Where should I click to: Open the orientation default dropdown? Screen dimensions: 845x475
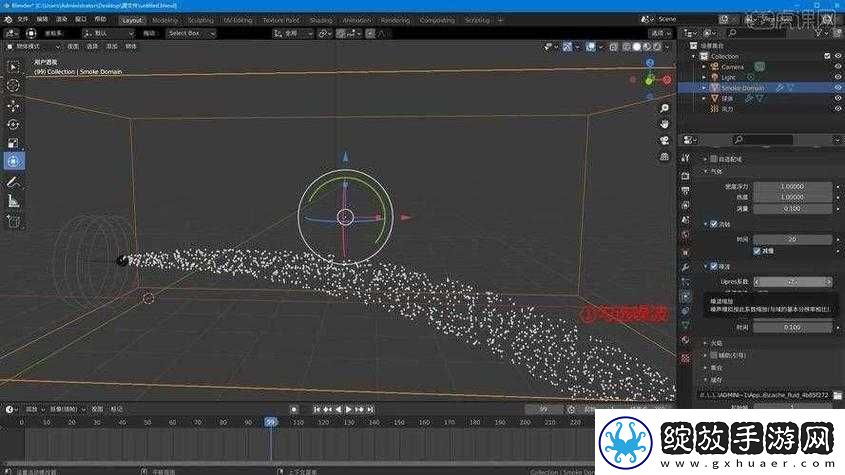coord(108,33)
